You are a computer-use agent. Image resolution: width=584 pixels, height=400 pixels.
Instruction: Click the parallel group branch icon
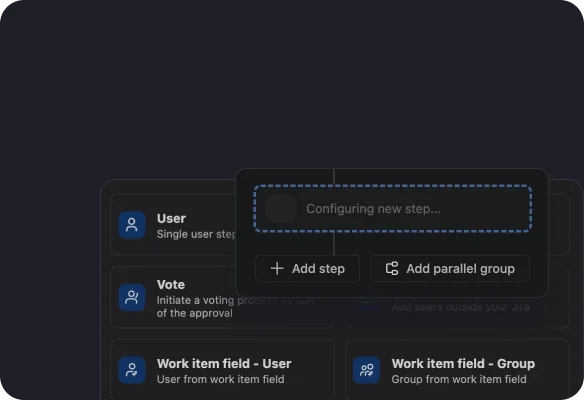392,269
